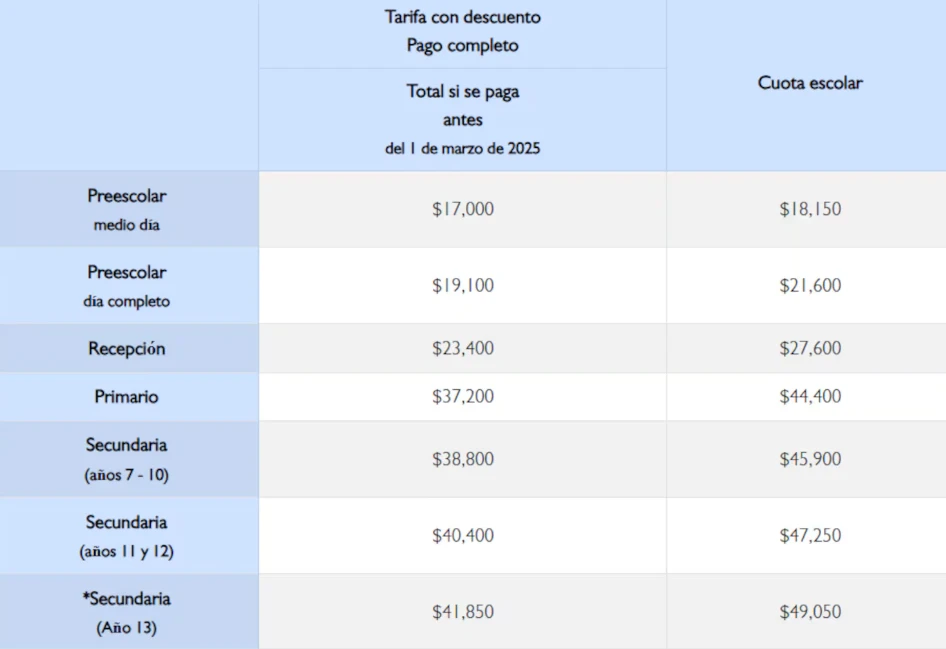Select the $18,150 school fee cell
Screen dimensions: 946x649
[x=810, y=209]
